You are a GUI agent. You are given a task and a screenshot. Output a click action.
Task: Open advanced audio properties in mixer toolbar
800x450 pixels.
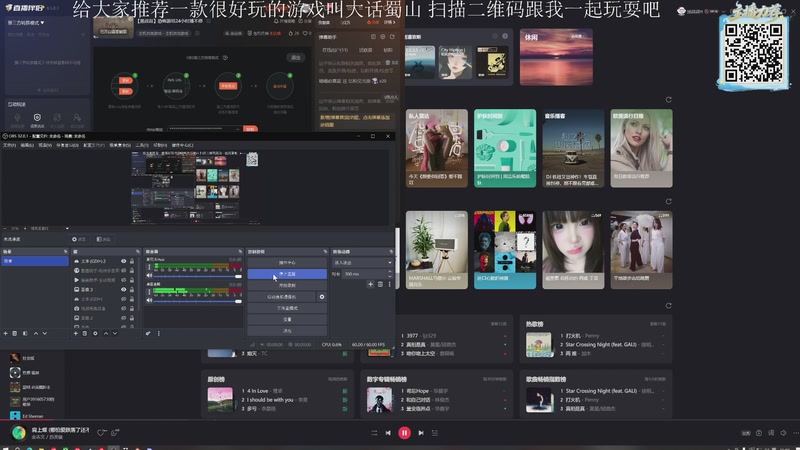click(x=148, y=334)
